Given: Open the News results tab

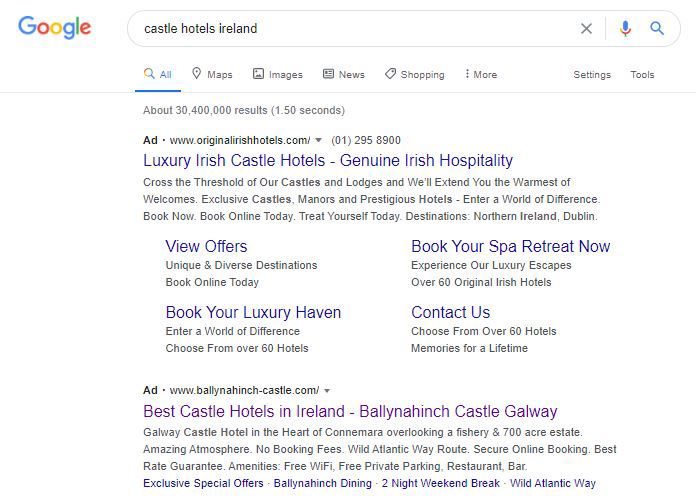Looking at the screenshot, I should coord(343,75).
